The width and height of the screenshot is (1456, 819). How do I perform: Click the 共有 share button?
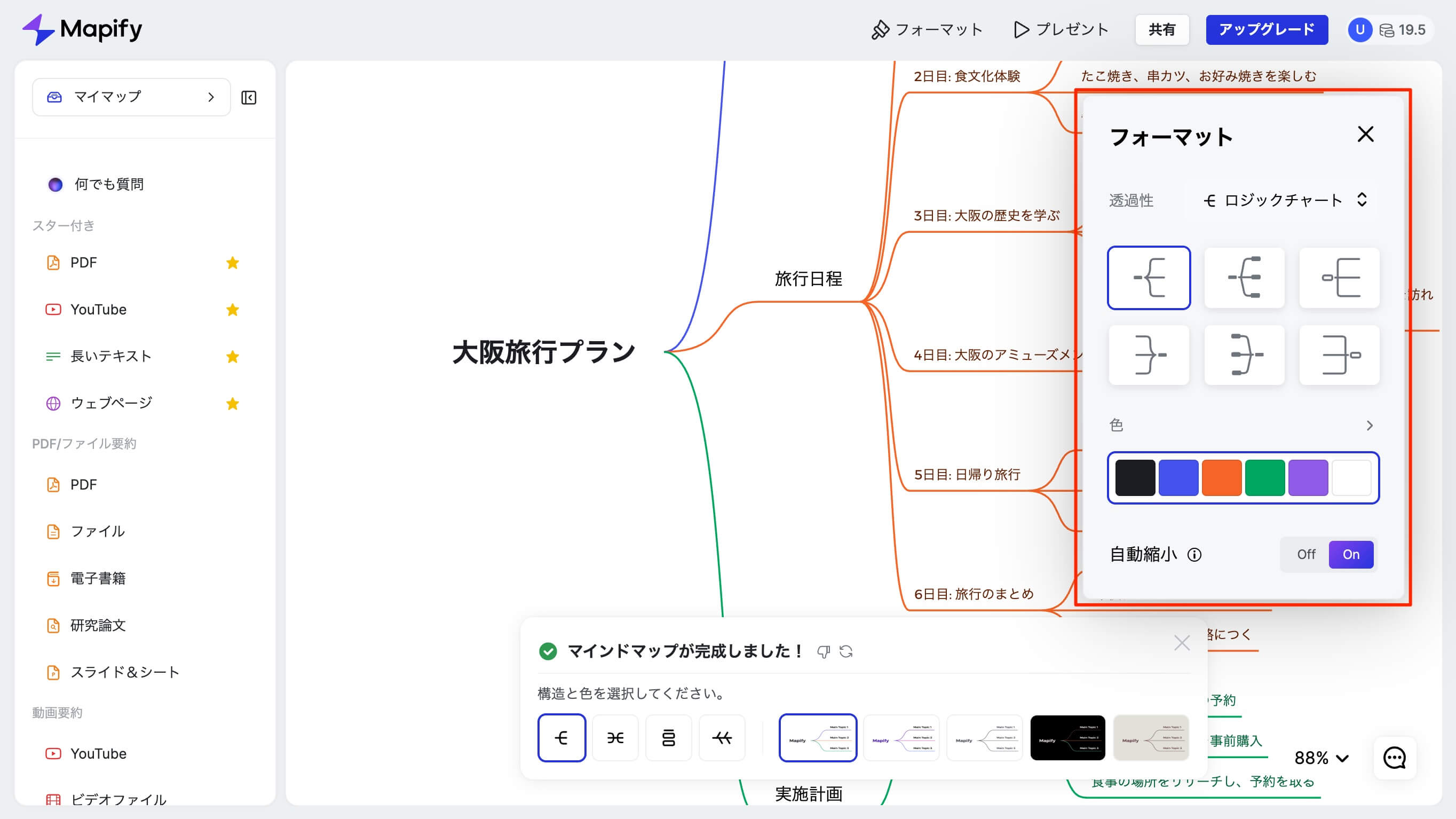click(x=1161, y=29)
